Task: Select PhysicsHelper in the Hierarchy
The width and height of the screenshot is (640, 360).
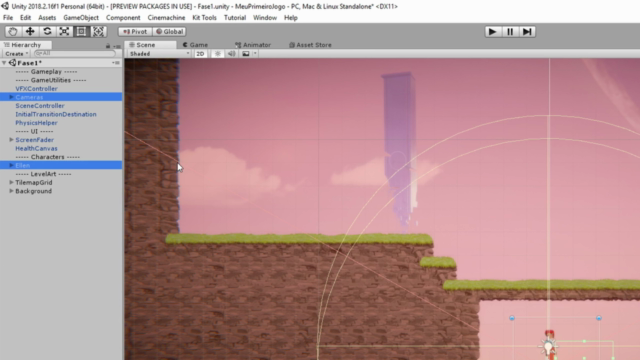Action: tap(36, 123)
